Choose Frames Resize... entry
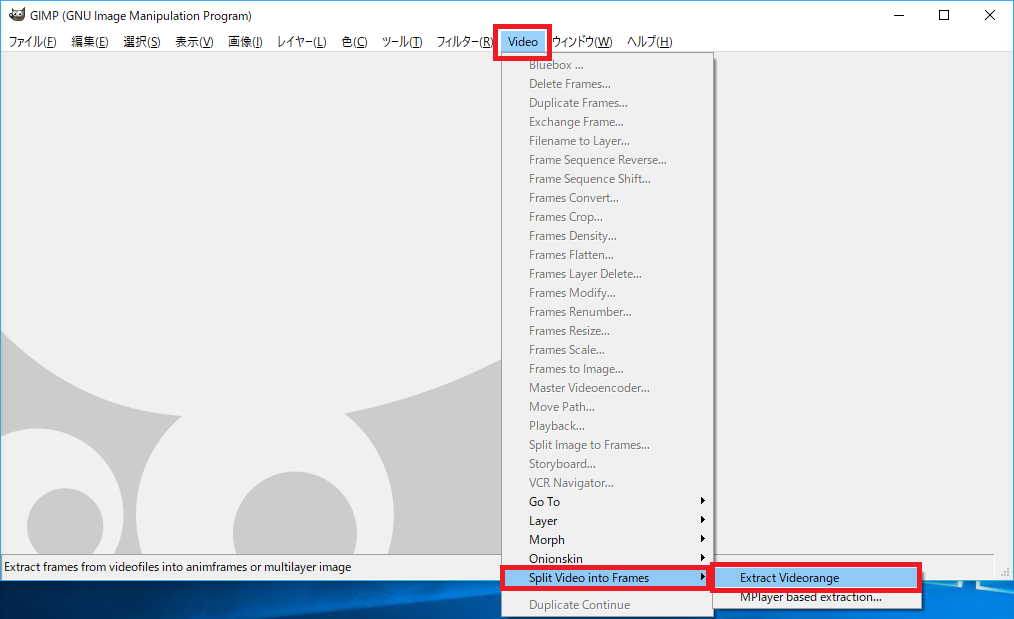This screenshot has height=619, width=1014. click(x=607, y=331)
